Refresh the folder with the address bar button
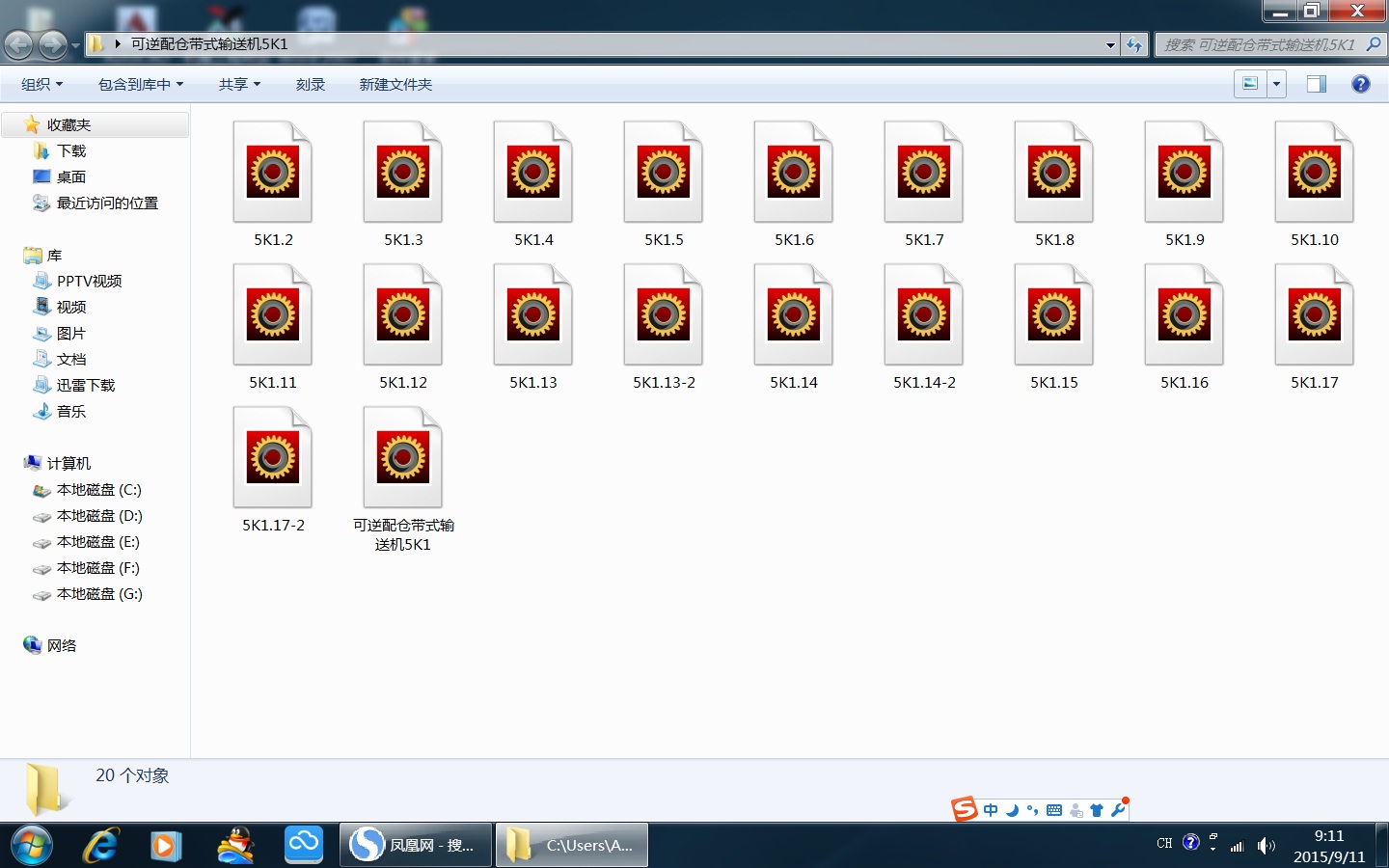Image resolution: width=1389 pixels, height=868 pixels. click(1134, 44)
